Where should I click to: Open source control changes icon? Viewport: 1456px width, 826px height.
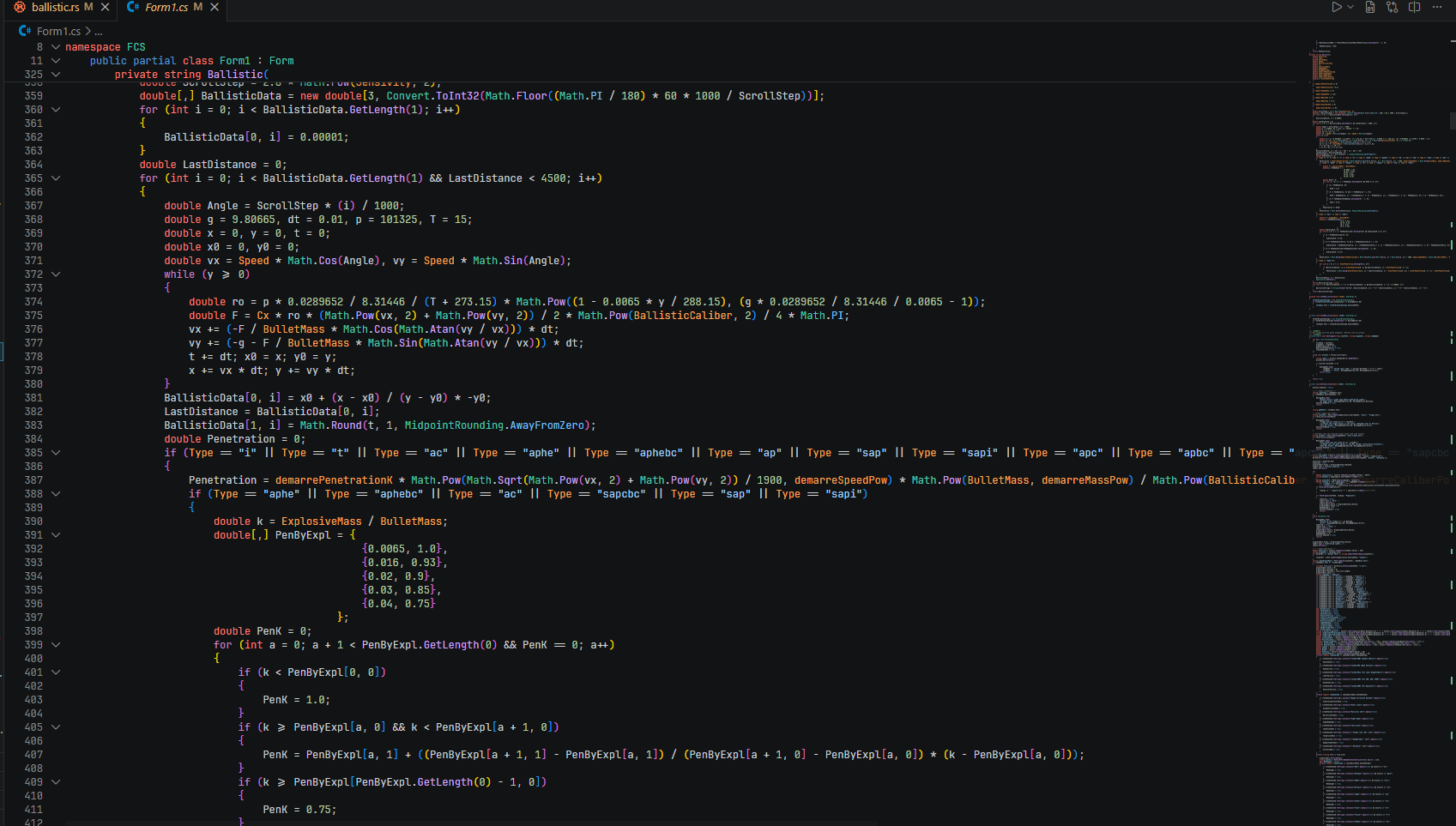(1392, 7)
